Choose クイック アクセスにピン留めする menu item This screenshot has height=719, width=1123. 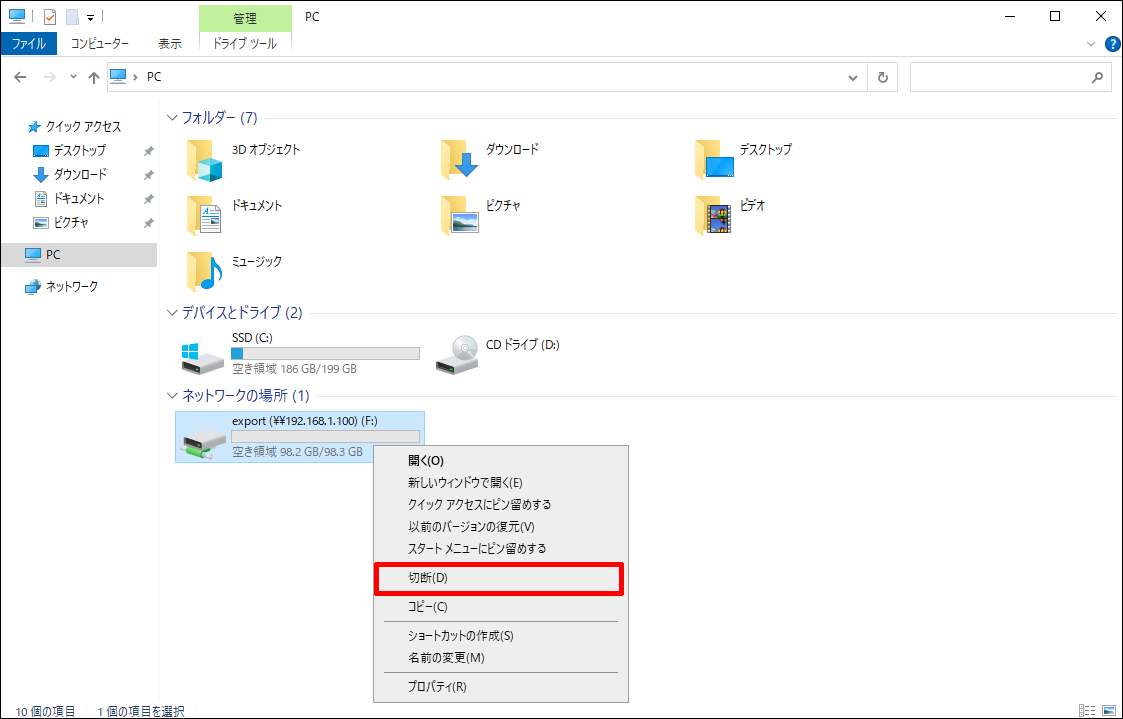(501, 504)
